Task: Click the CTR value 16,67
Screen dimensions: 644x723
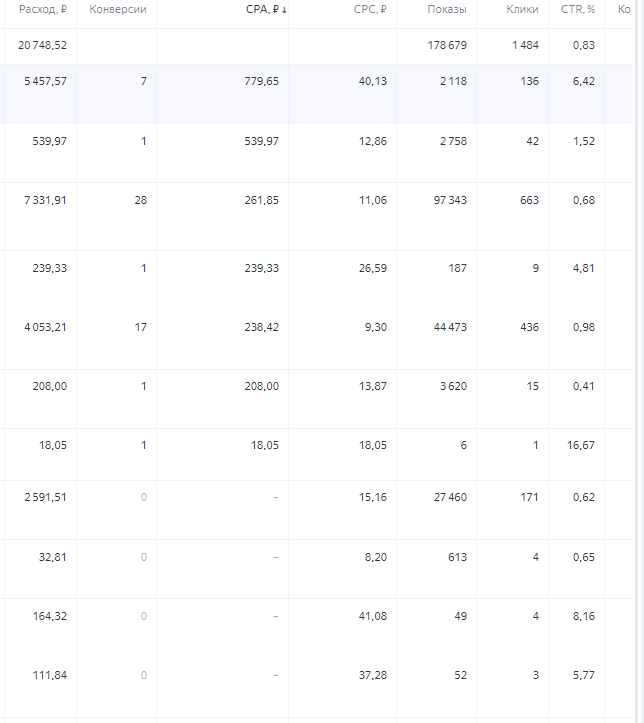Action: click(x=580, y=446)
